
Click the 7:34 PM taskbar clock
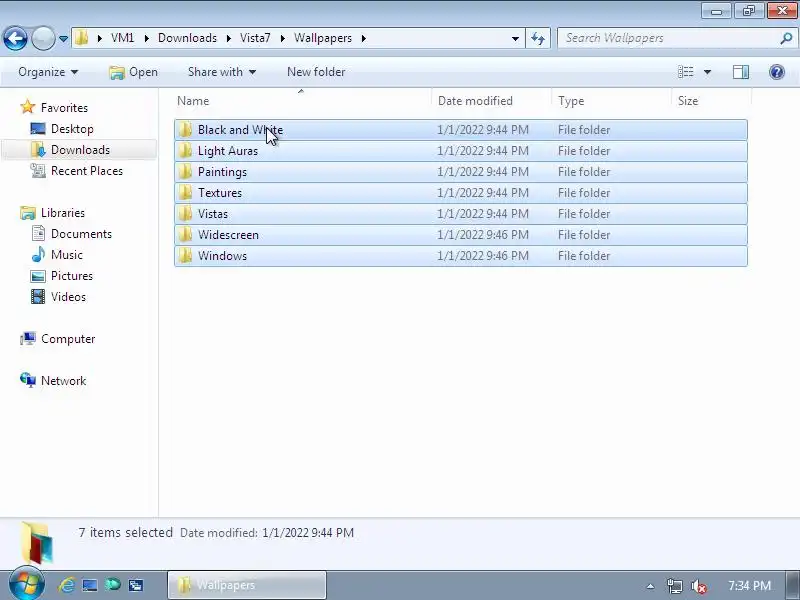coord(749,586)
